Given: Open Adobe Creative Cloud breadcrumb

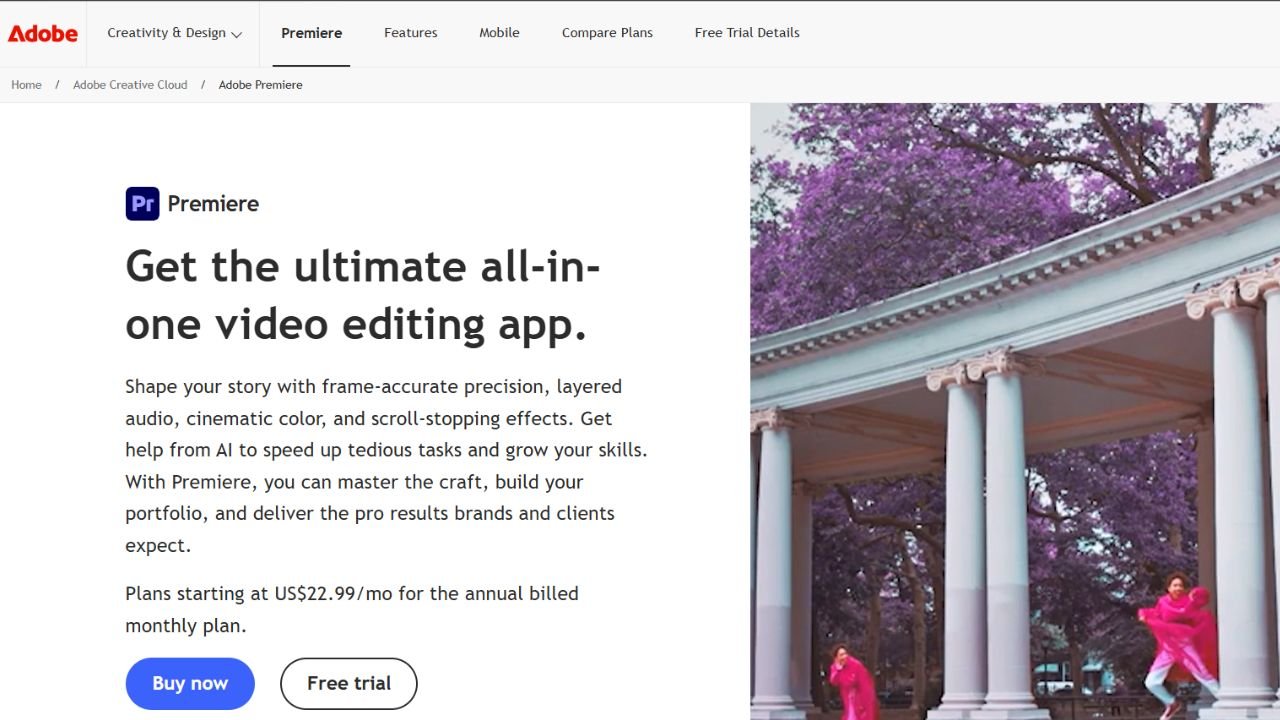Looking at the screenshot, I should (130, 85).
